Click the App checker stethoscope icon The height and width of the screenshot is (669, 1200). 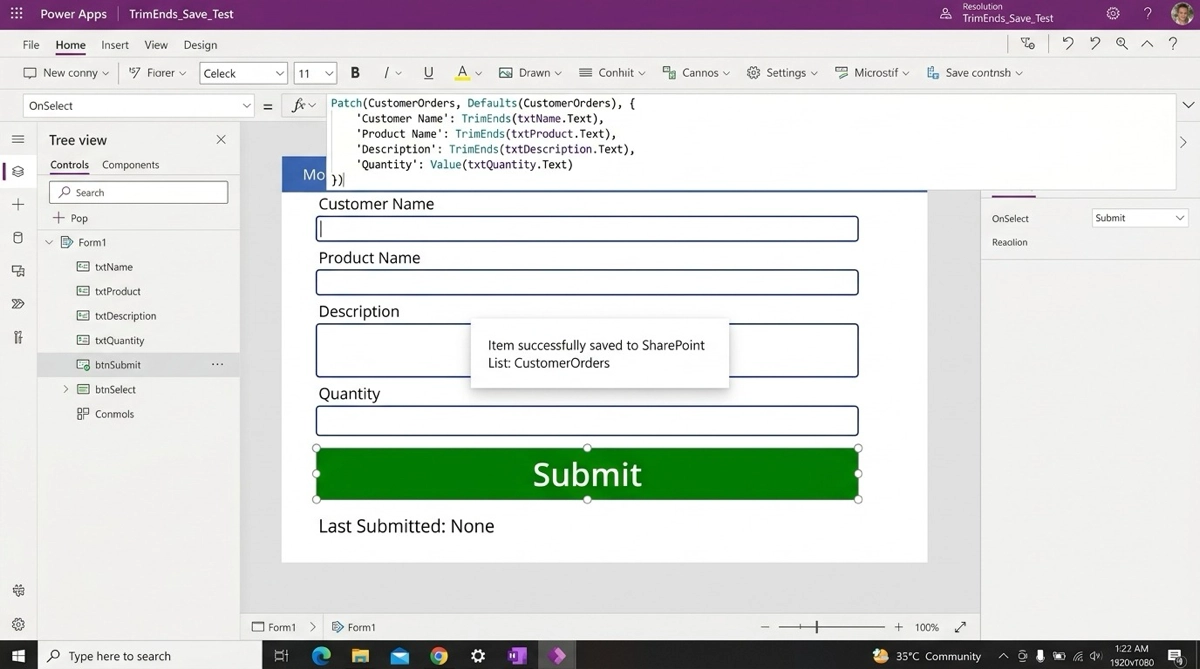tap(1028, 44)
